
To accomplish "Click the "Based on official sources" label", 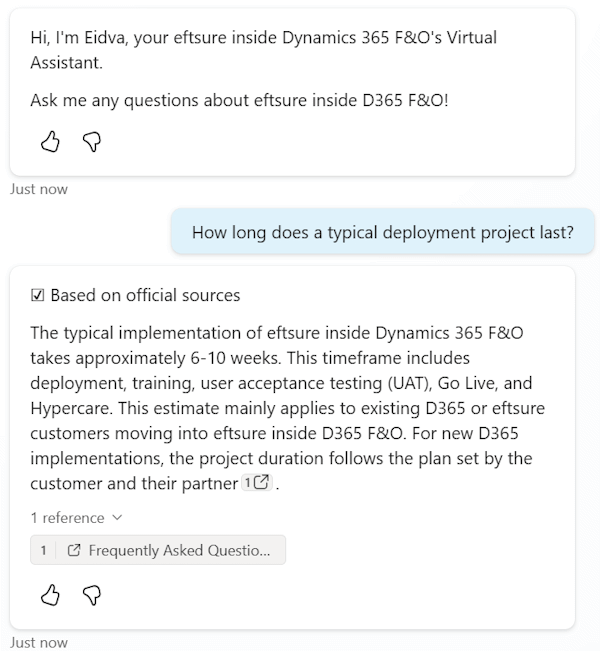I will tap(145, 295).
